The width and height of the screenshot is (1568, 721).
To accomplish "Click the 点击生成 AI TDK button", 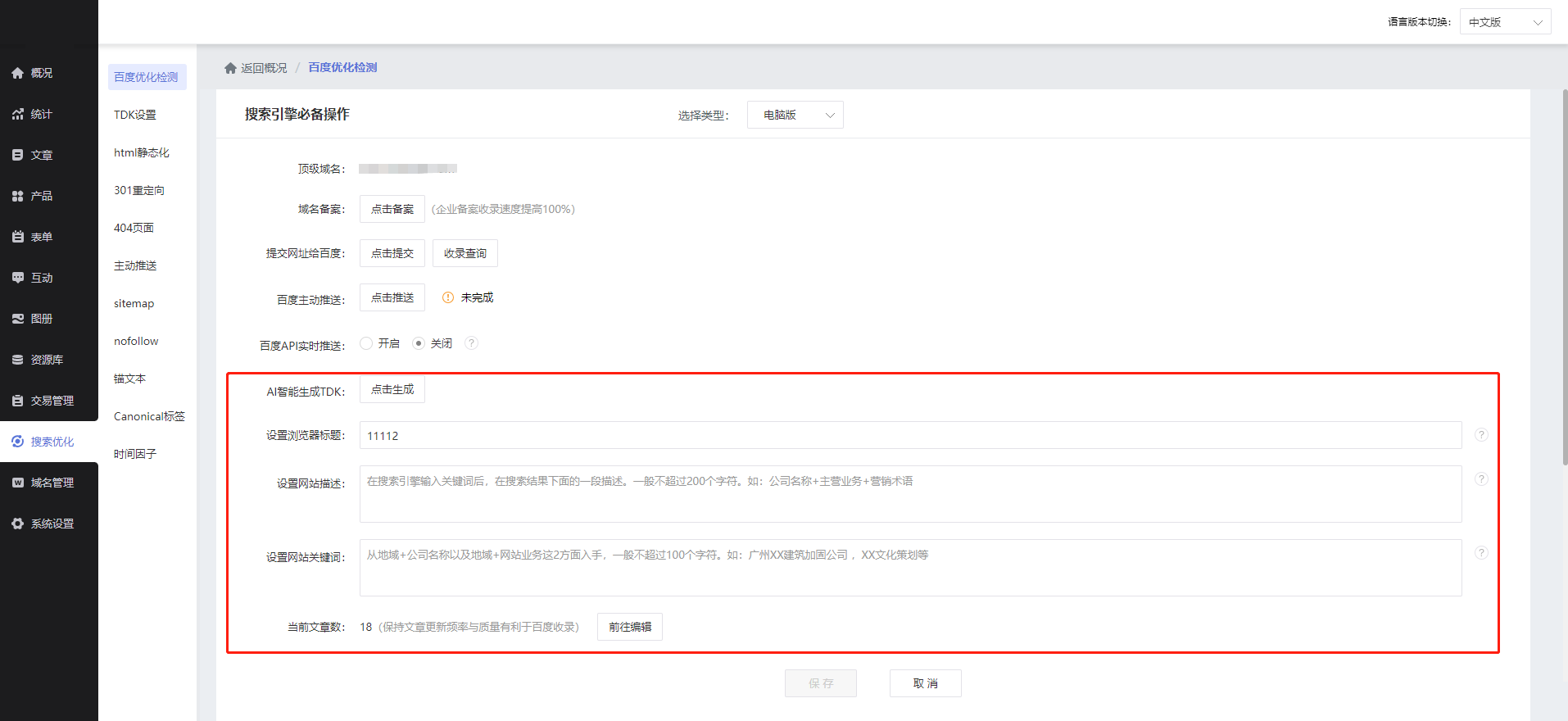I will [x=392, y=389].
